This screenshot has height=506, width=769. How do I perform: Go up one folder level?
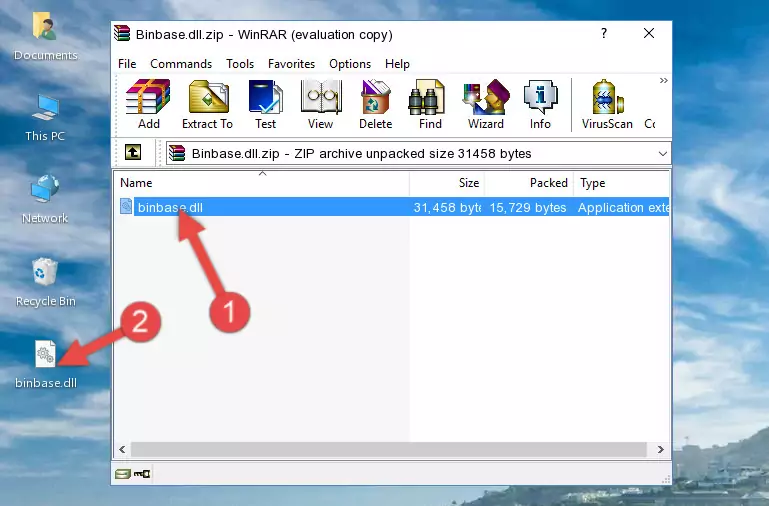tap(133, 152)
